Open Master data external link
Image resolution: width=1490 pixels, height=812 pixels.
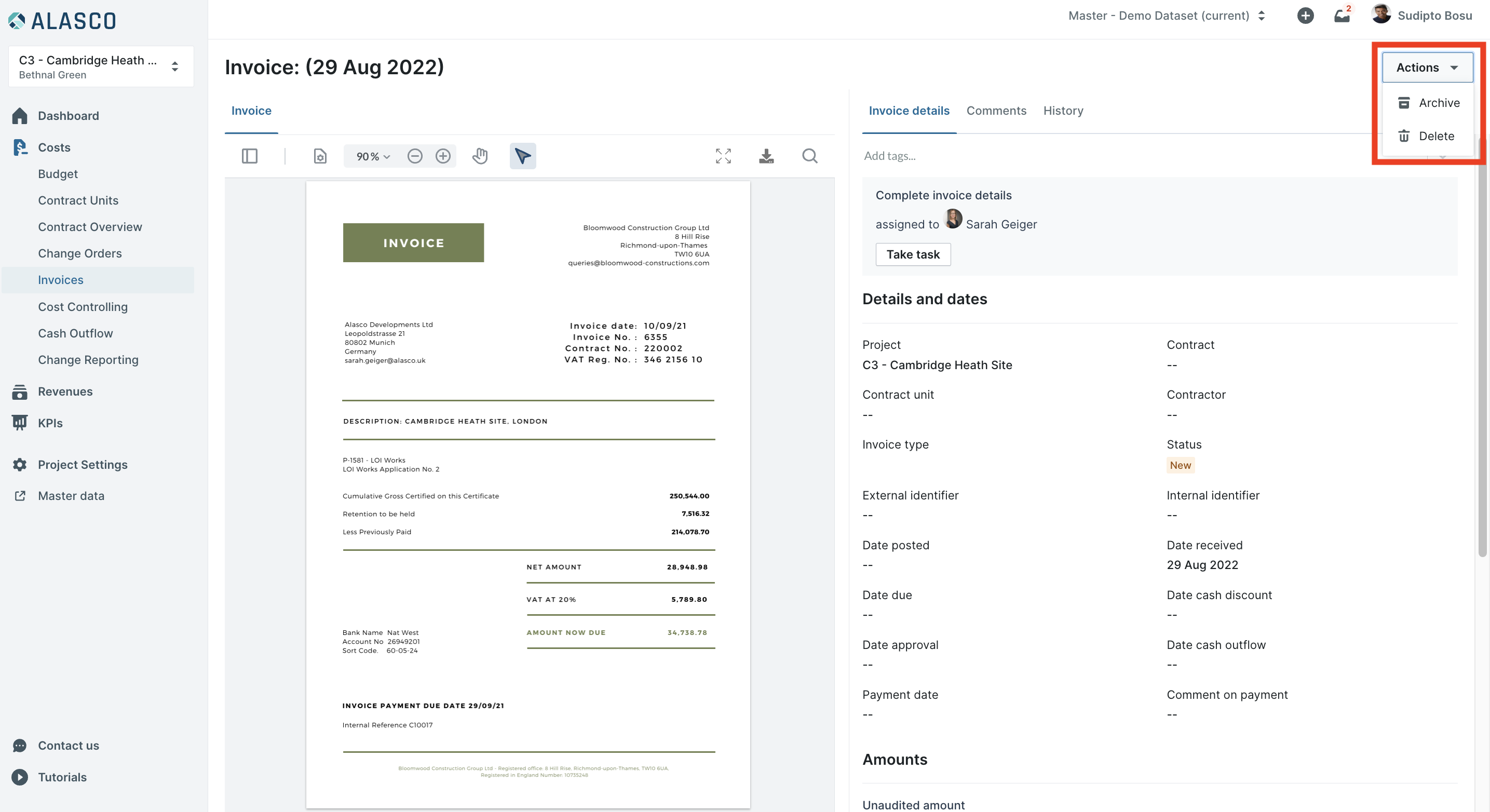tap(71, 496)
